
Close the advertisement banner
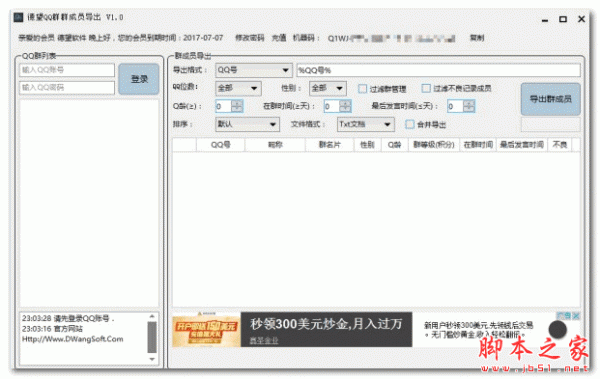click(576, 316)
